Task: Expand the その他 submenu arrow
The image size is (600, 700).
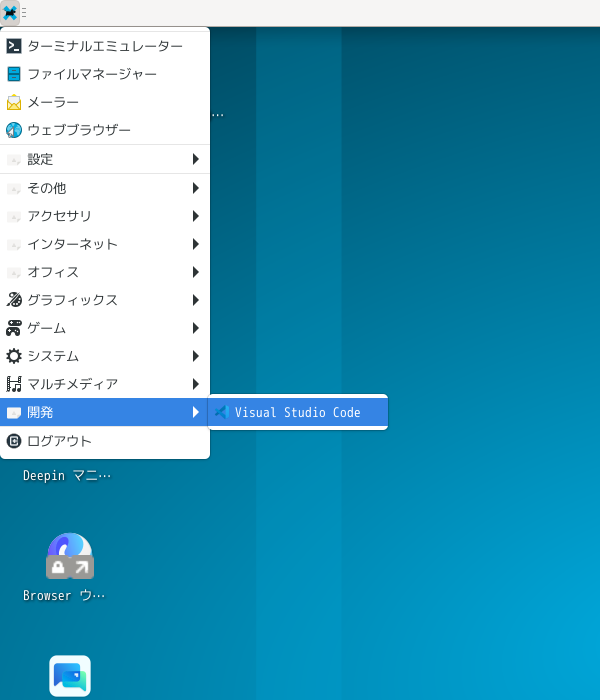Action: (196, 188)
